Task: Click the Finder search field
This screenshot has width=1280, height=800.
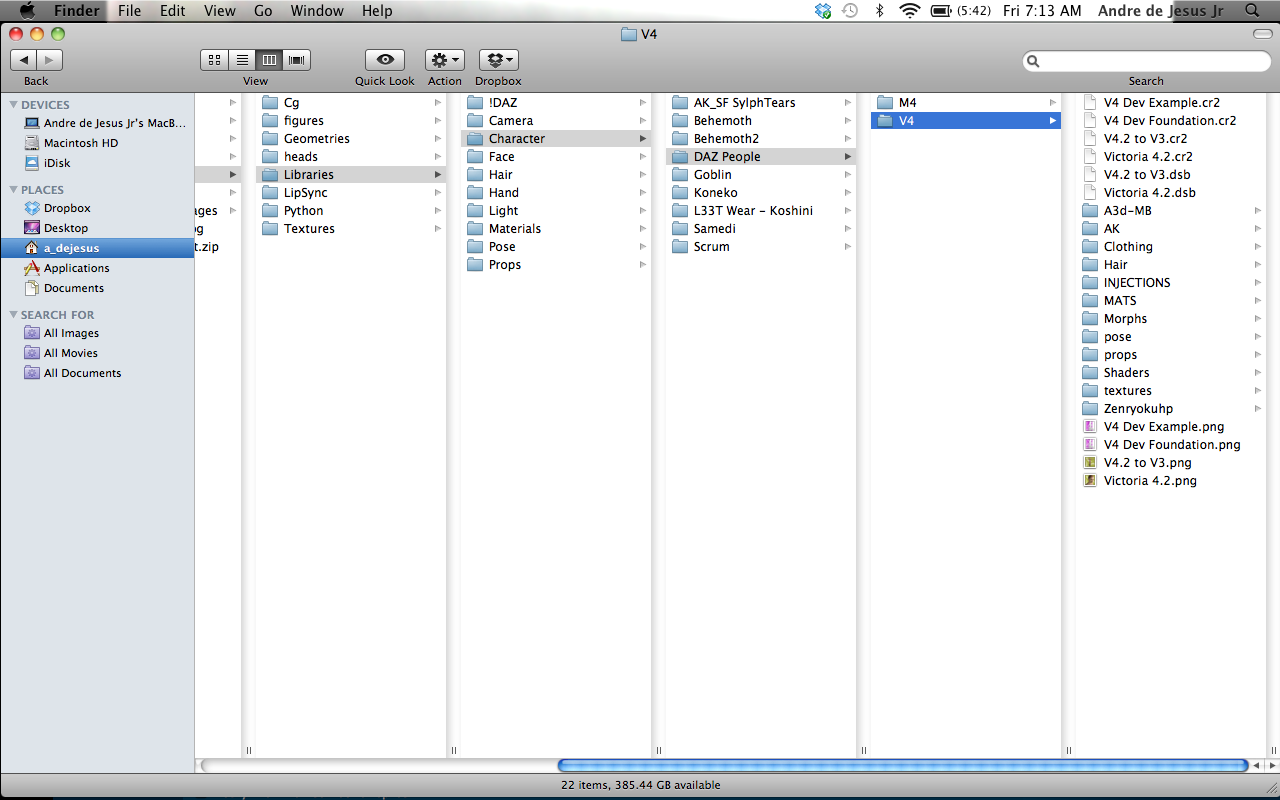Action: point(1146,61)
